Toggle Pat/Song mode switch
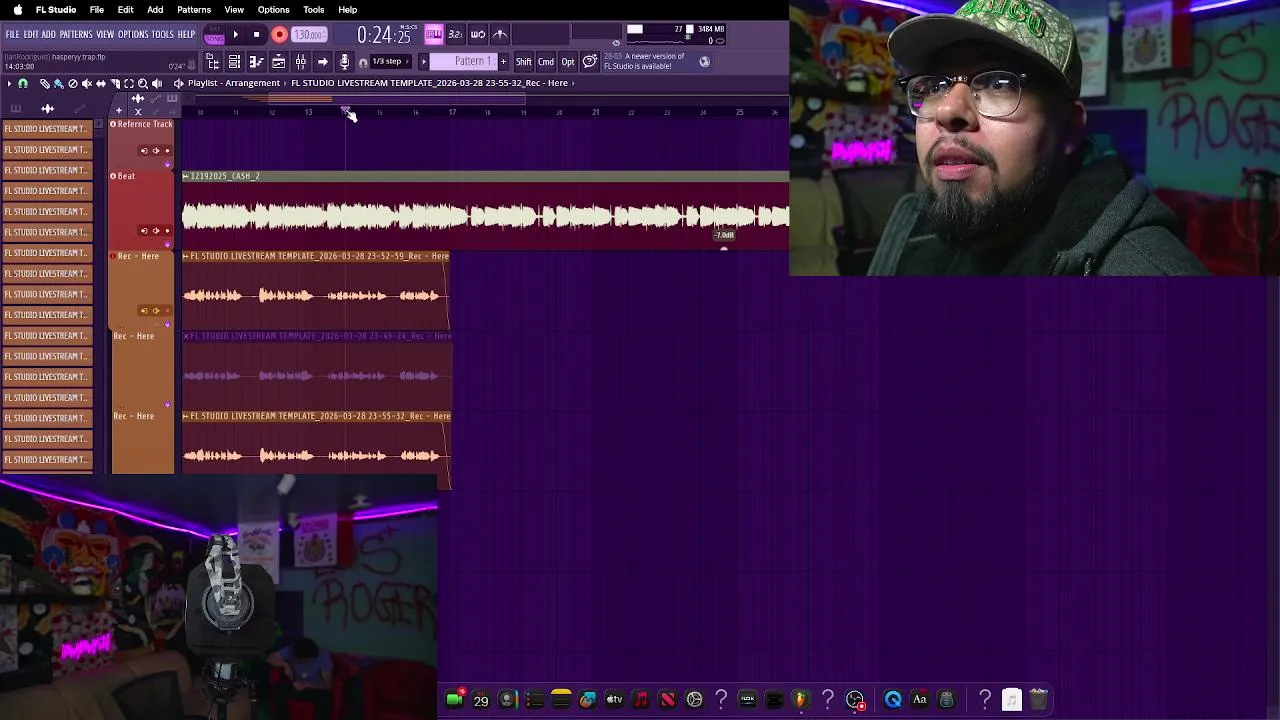Image resolution: width=1280 pixels, height=720 pixels. [x=214, y=34]
